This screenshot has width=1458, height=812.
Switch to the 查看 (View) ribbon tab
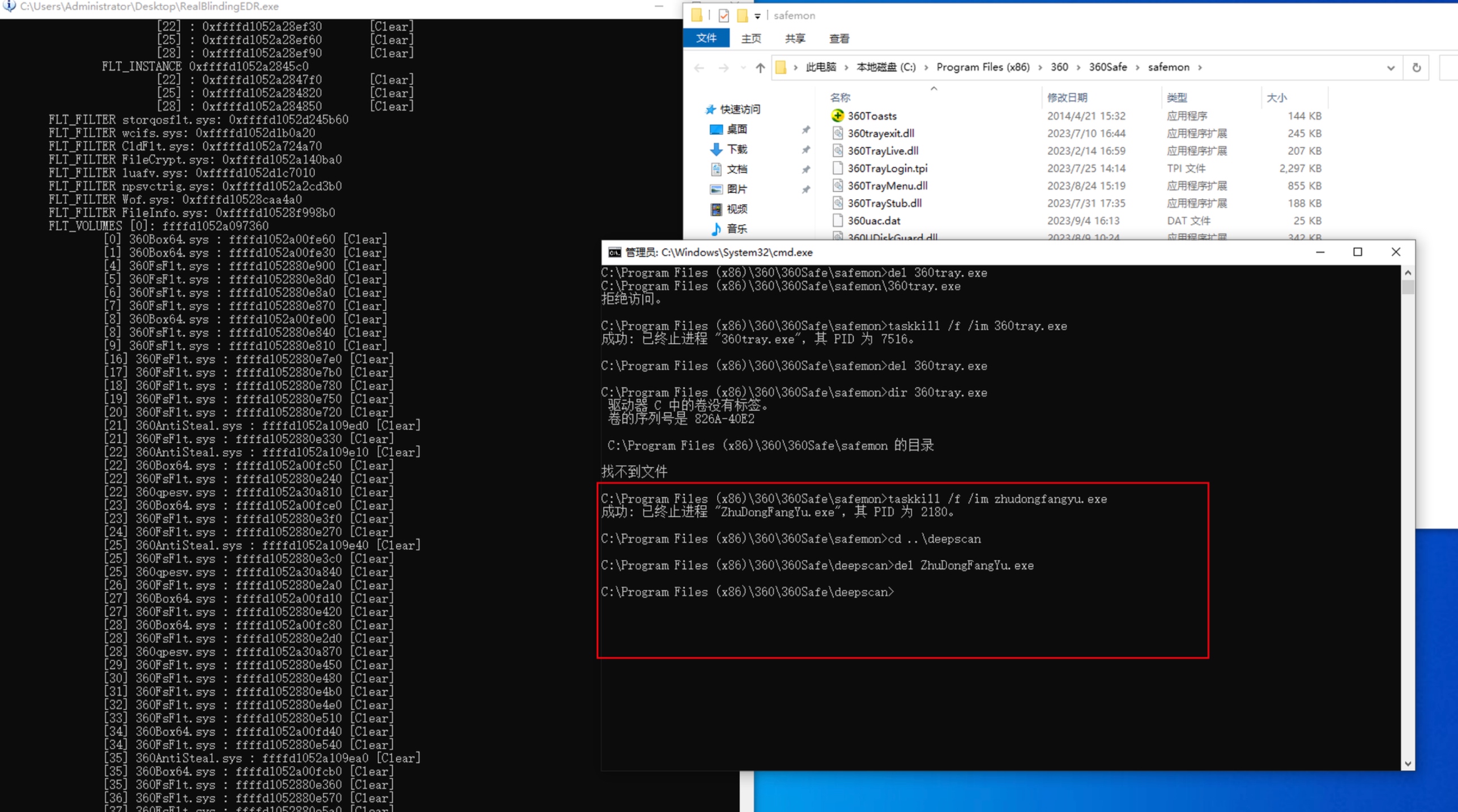tap(838, 39)
